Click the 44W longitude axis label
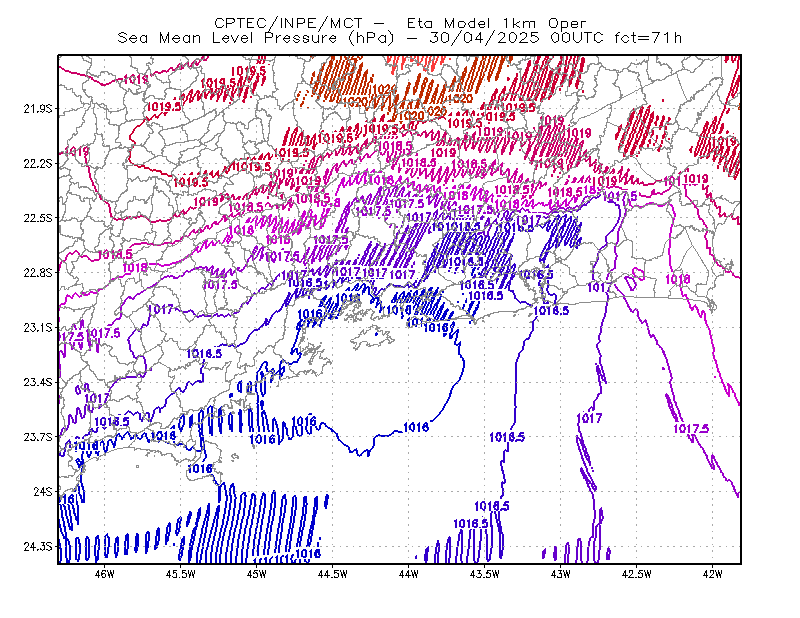Image resolution: width=800 pixels, height=618 pixels. click(x=409, y=574)
